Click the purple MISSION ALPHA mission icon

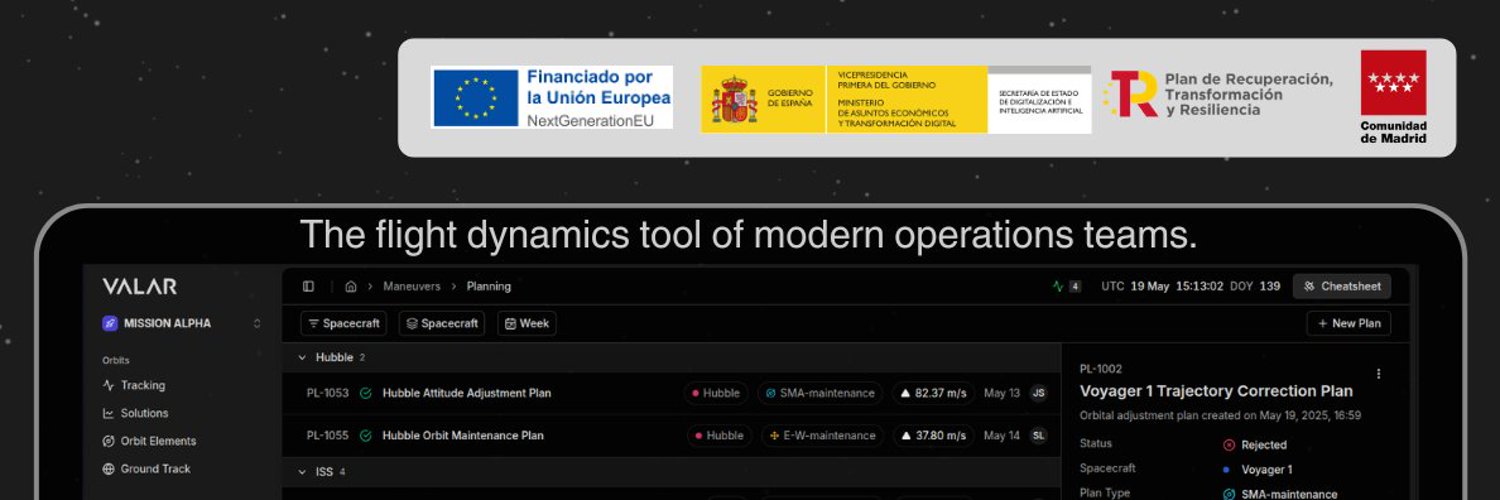(x=110, y=324)
